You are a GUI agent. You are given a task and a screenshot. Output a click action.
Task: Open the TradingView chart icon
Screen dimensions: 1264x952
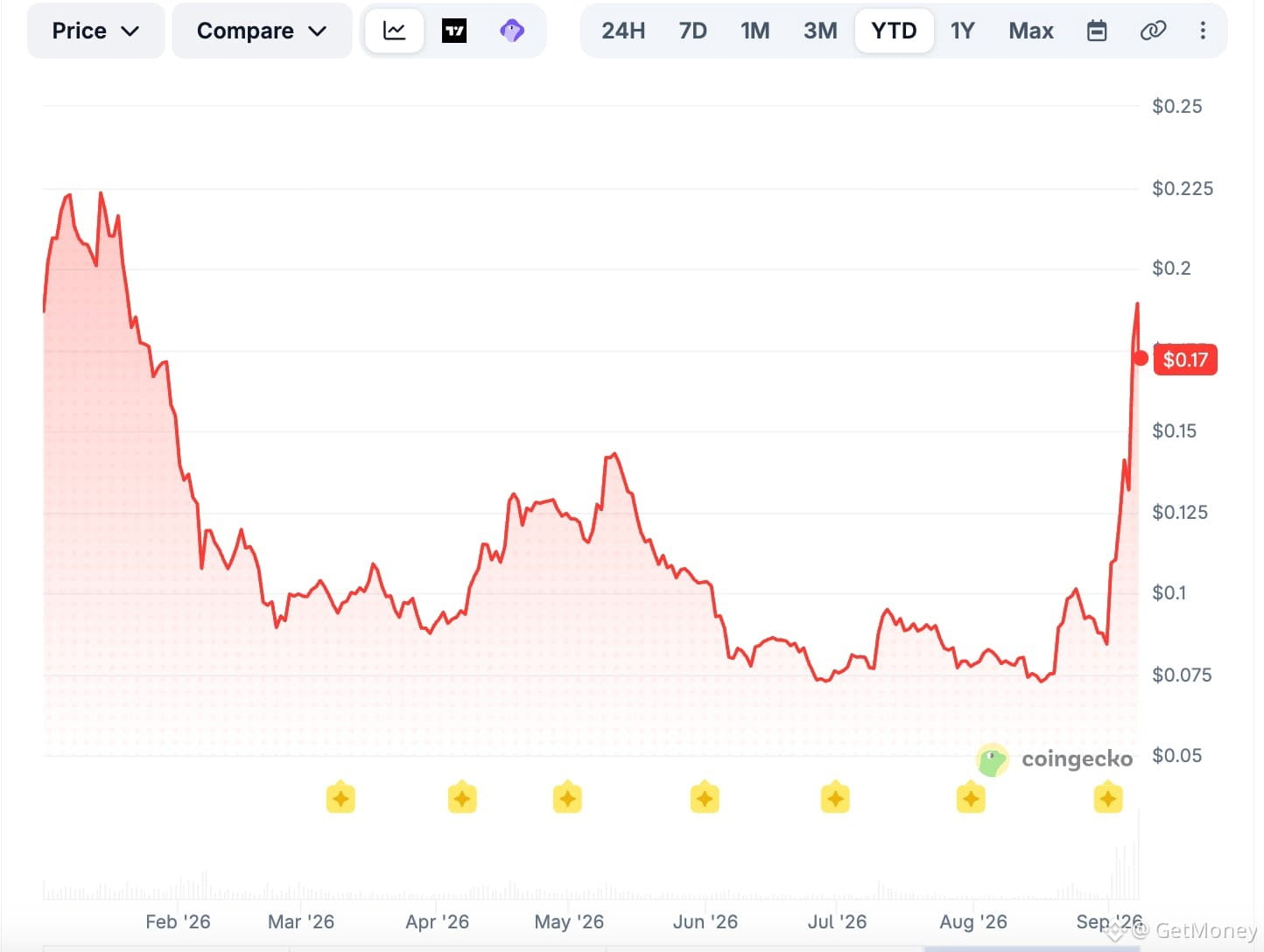(454, 31)
